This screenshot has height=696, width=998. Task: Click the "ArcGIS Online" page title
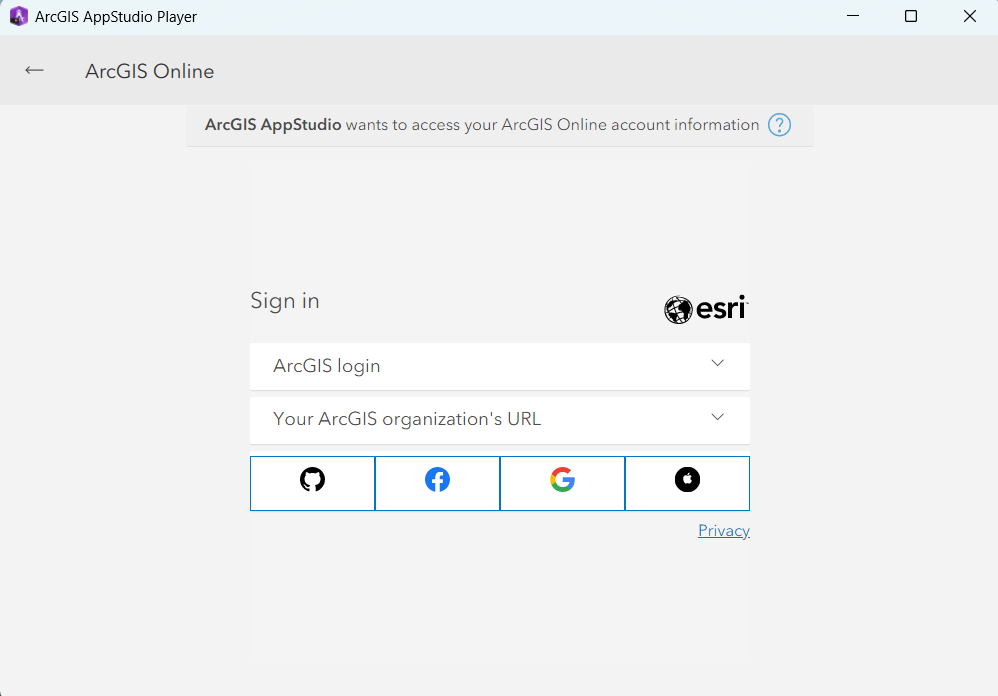(x=150, y=71)
